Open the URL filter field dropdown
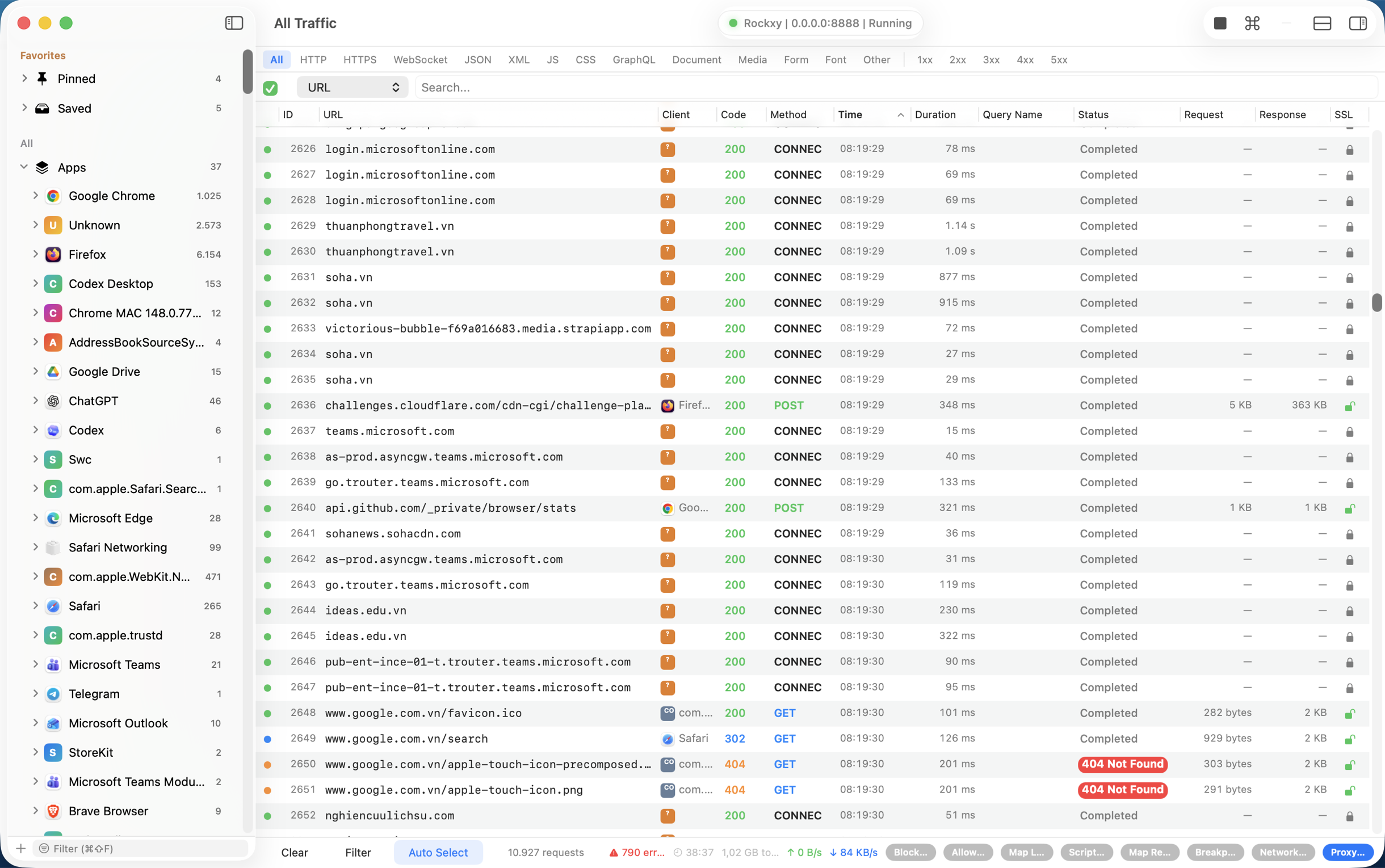This screenshot has width=1385, height=868. tap(352, 87)
